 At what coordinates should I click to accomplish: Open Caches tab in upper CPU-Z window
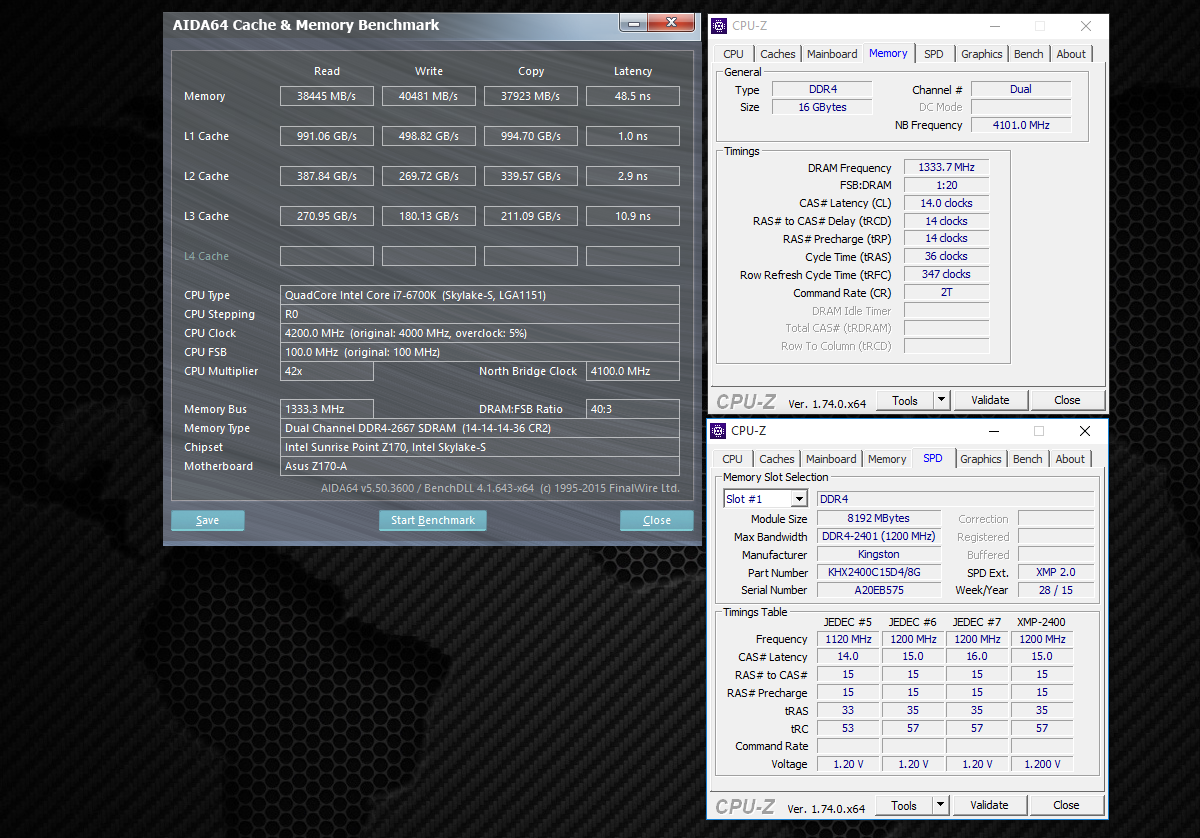777,54
